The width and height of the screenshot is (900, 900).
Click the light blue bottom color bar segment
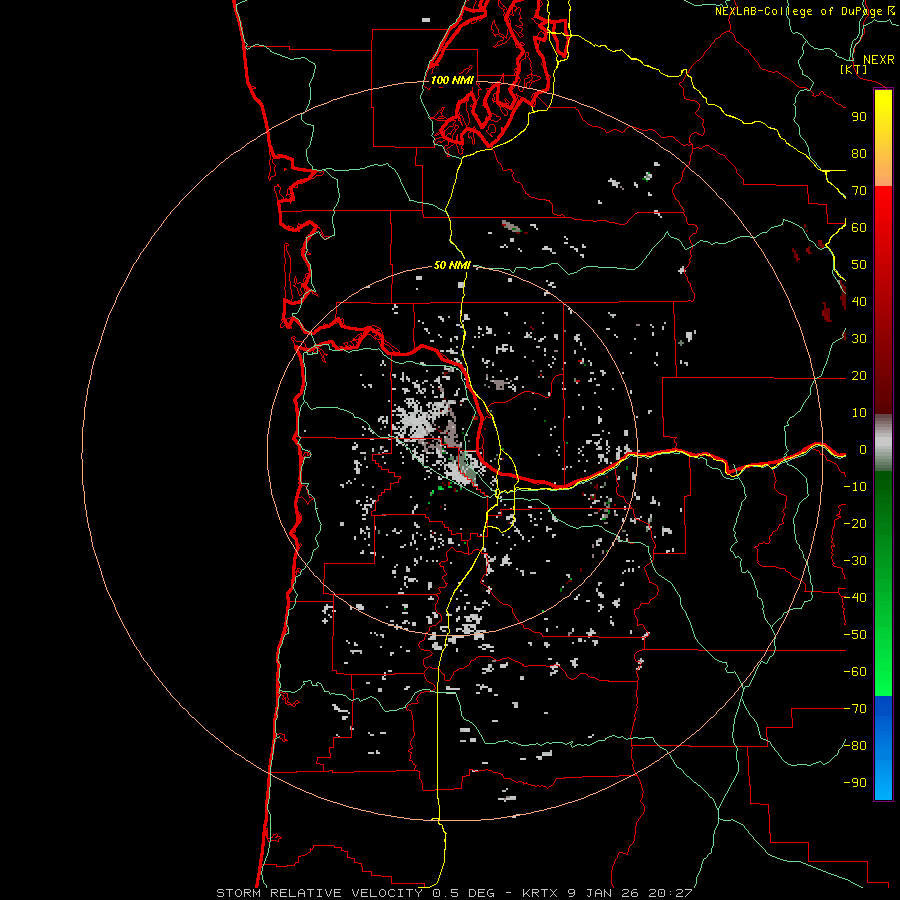[x=883, y=778]
